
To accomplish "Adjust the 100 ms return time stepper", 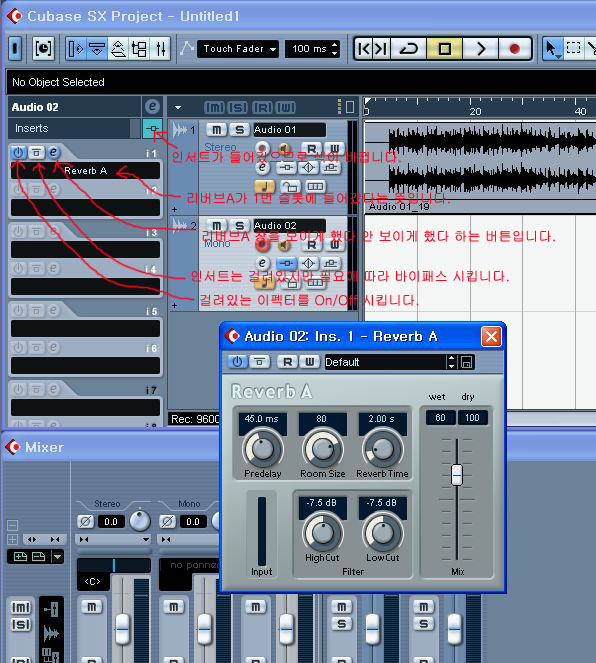I will coord(335,49).
